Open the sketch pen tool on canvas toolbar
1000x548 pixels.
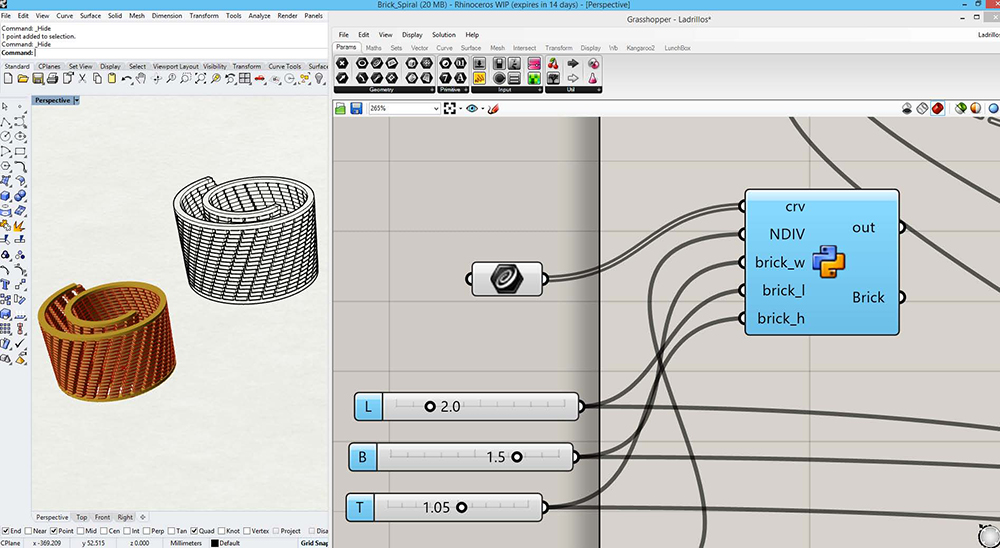coord(492,108)
